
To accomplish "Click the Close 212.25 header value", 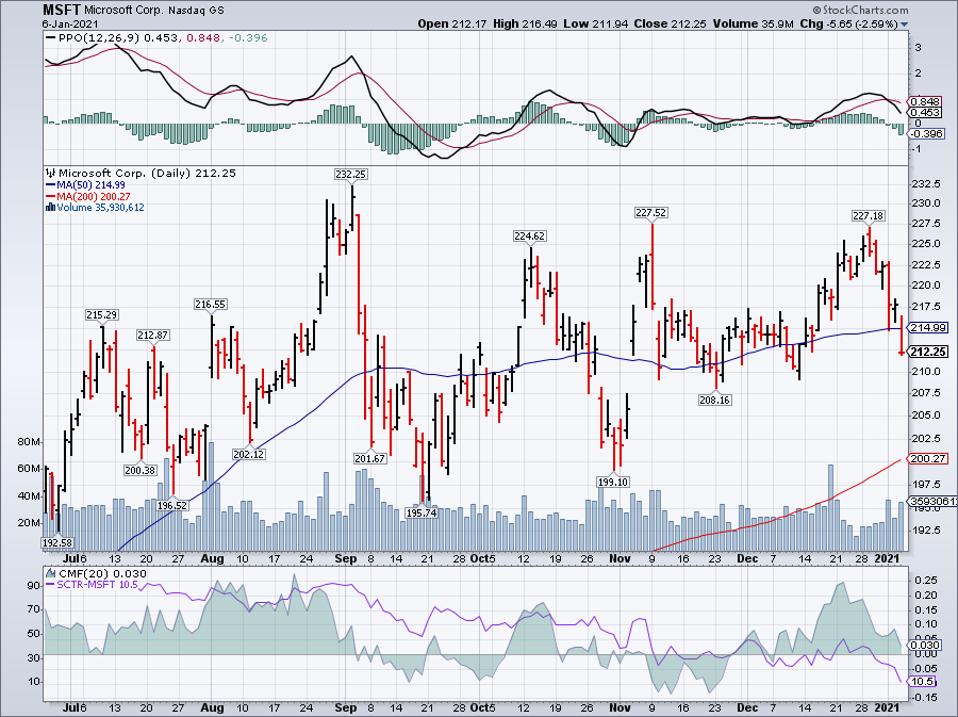I will click(670, 24).
